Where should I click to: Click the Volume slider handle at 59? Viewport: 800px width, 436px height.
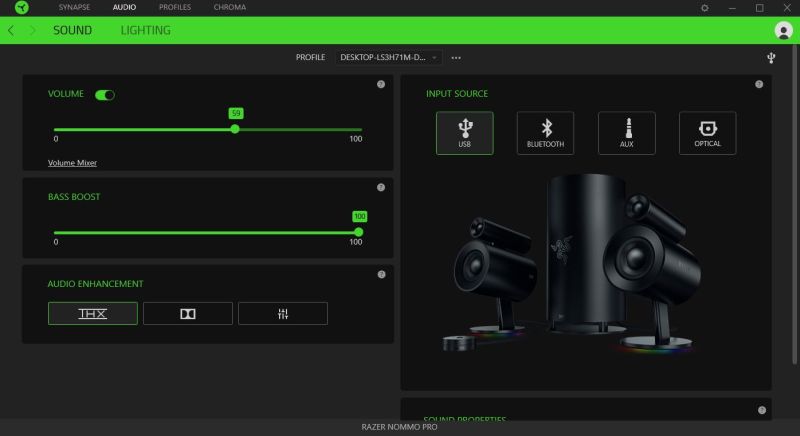235,129
